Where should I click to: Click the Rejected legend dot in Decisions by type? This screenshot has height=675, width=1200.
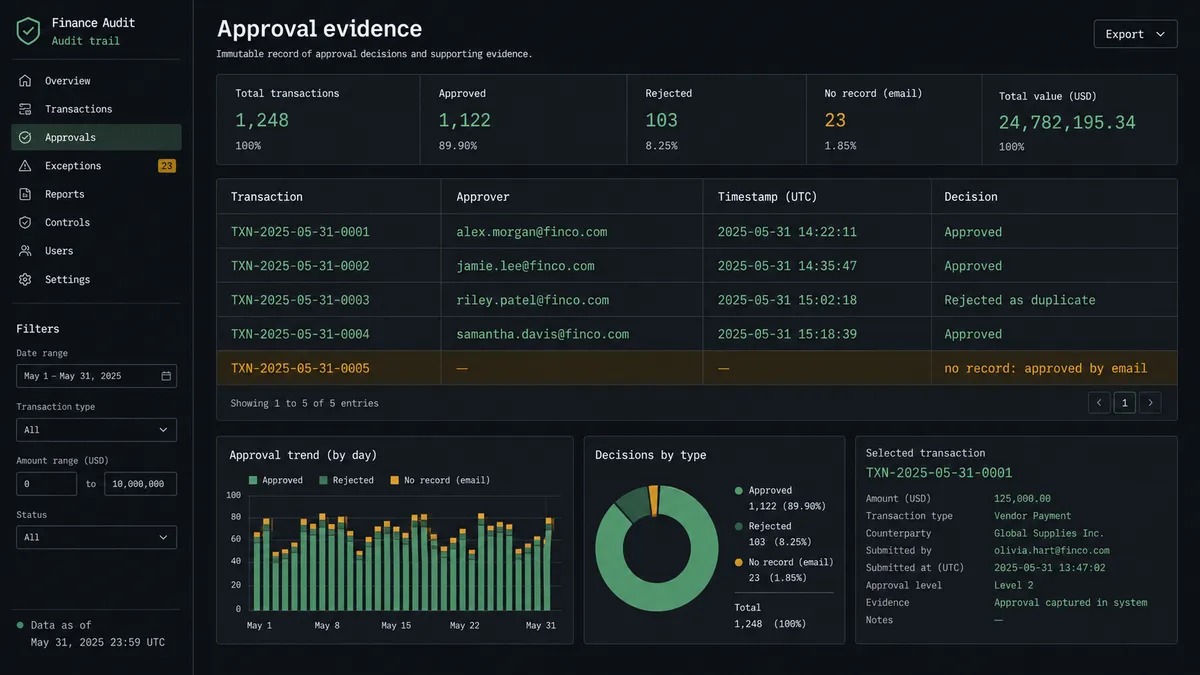click(738, 527)
